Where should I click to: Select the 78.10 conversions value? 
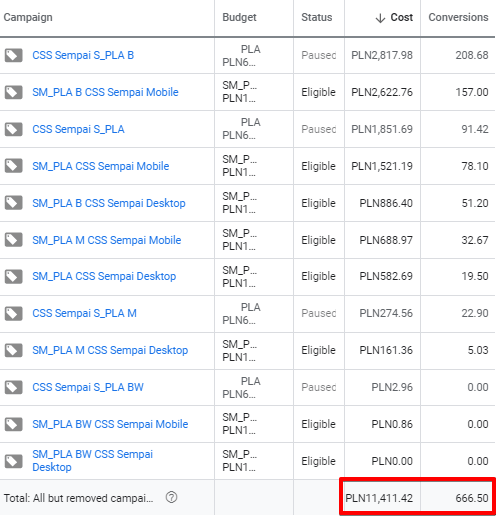click(475, 166)
